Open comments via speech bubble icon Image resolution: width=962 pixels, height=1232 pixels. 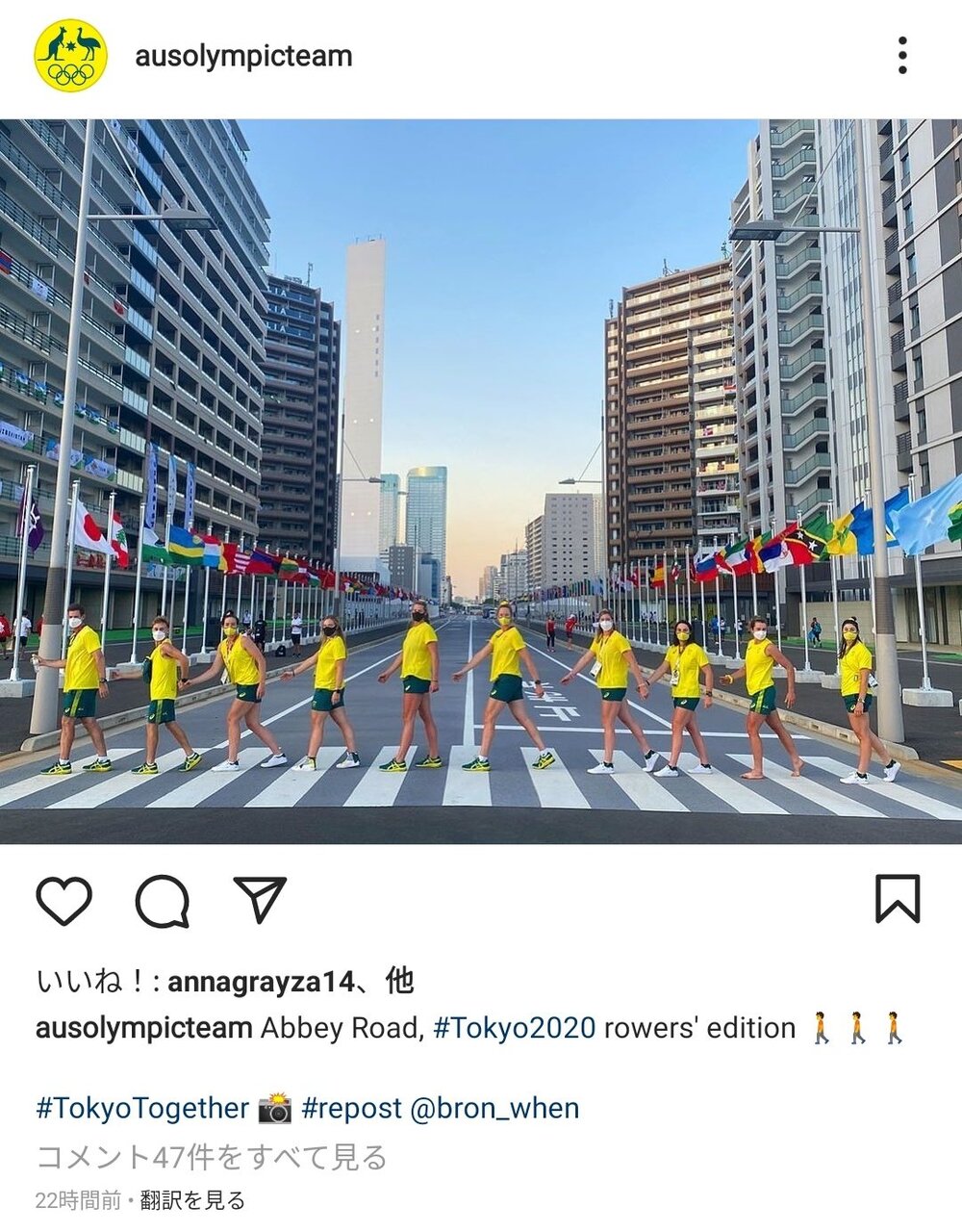162,901
